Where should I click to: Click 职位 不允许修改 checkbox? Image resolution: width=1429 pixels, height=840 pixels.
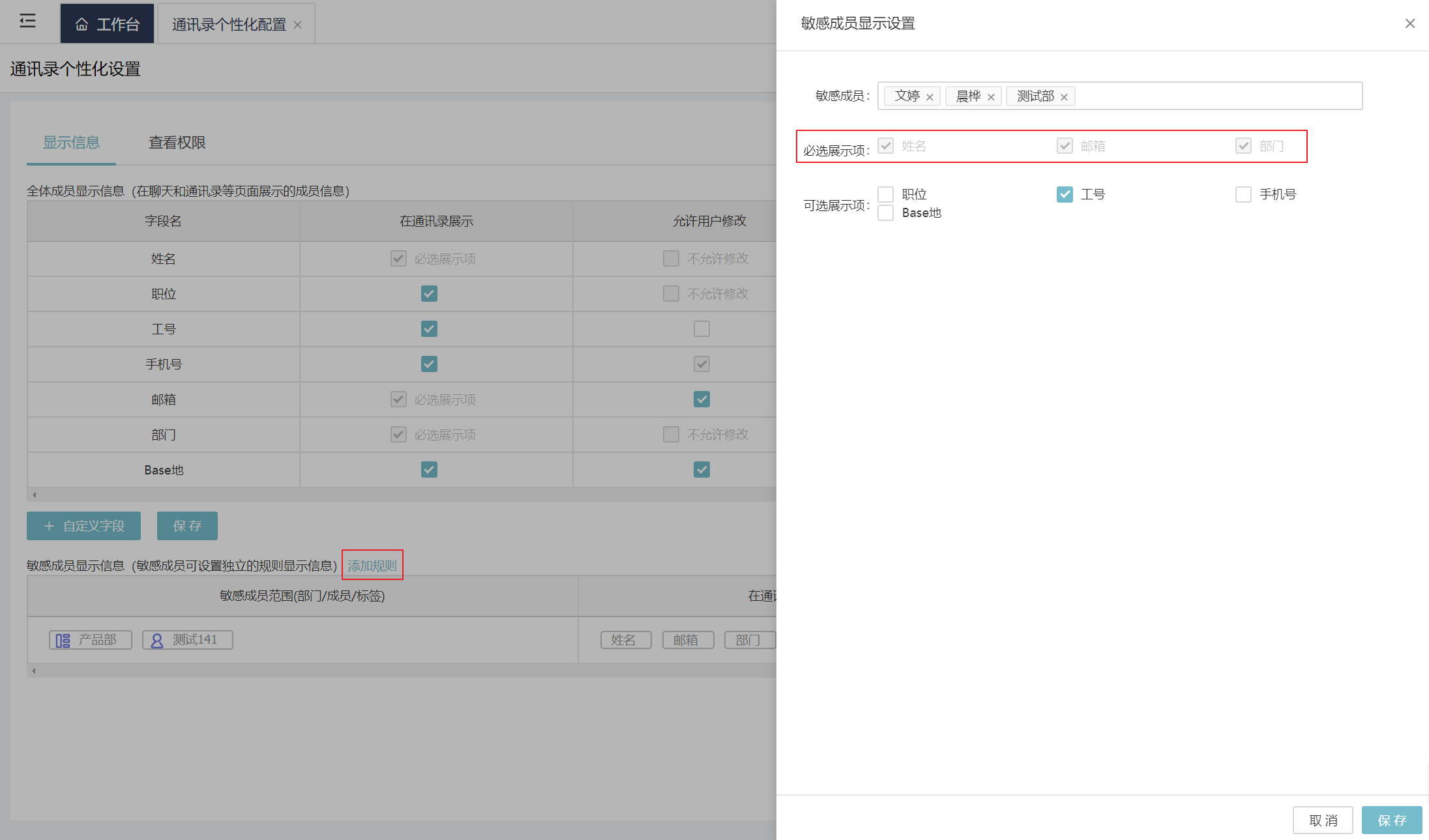(671, 294)
